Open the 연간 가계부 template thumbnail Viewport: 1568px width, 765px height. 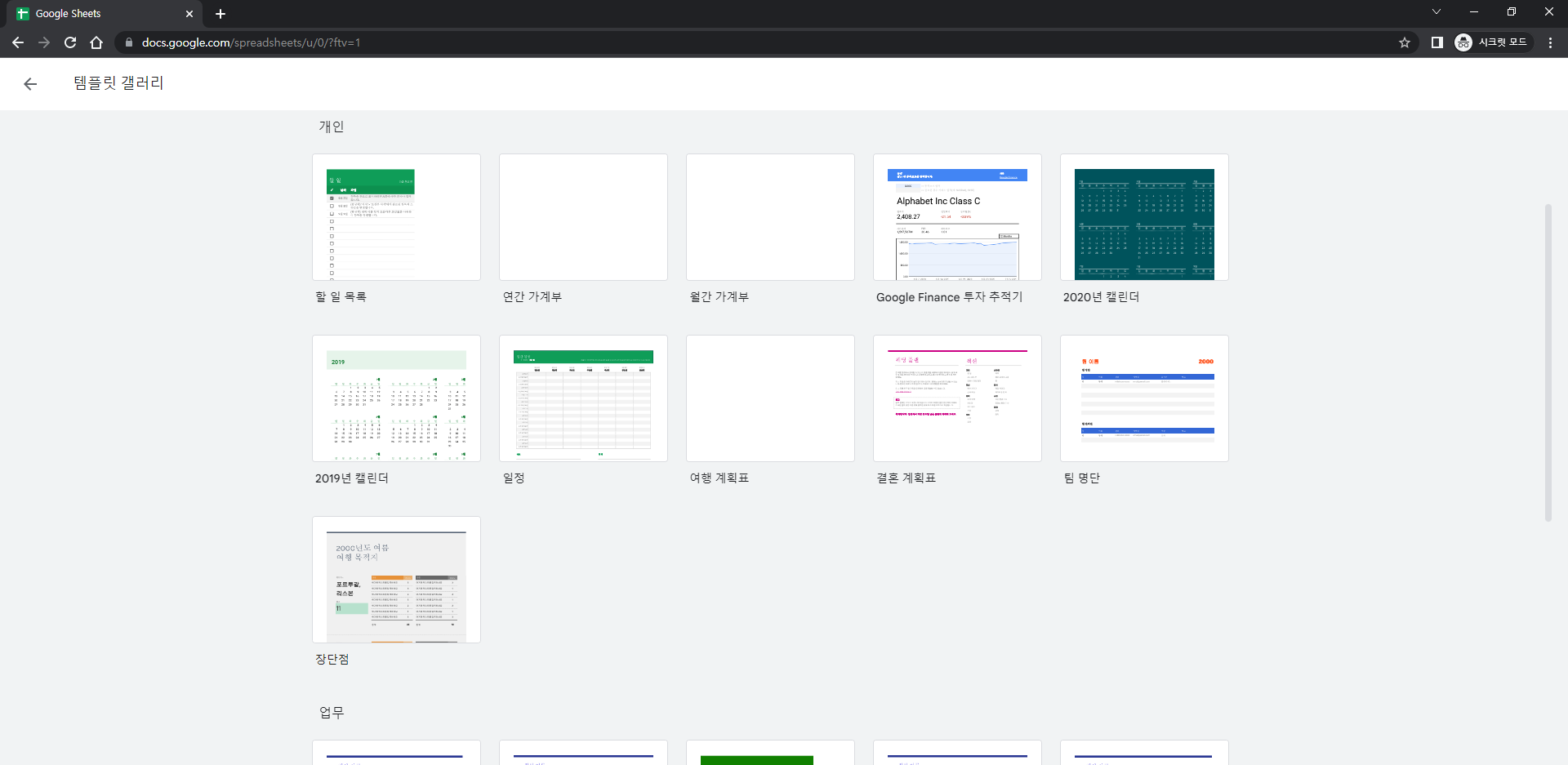click(x=583, y=217)
